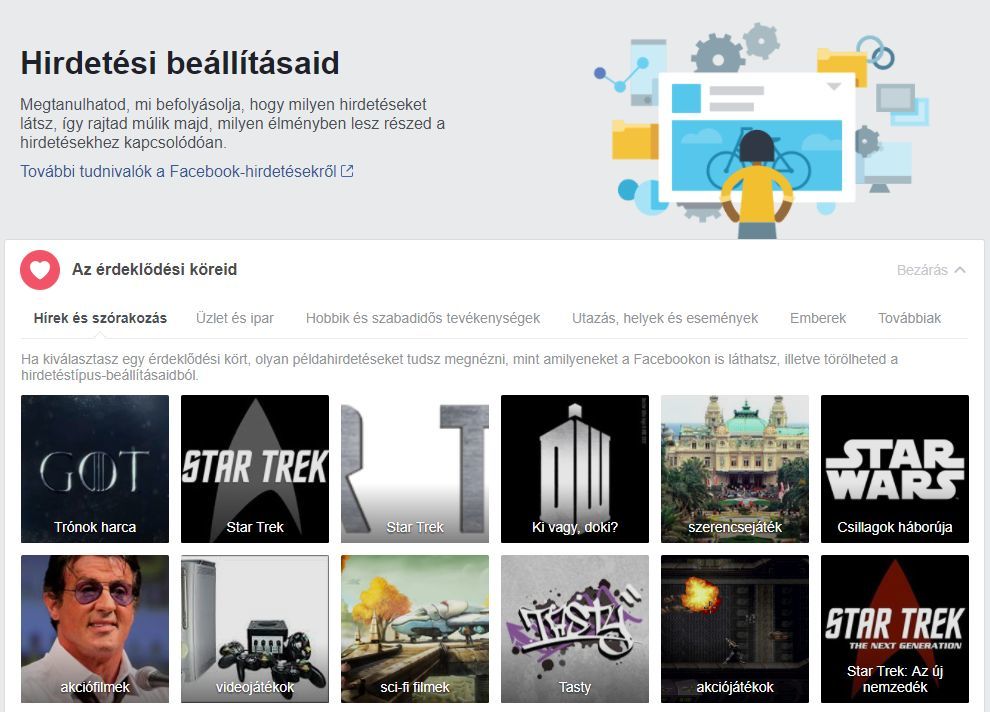
Task: Choose Star Trek: Az új nemzedék tile
Action: tap(895, 629)
